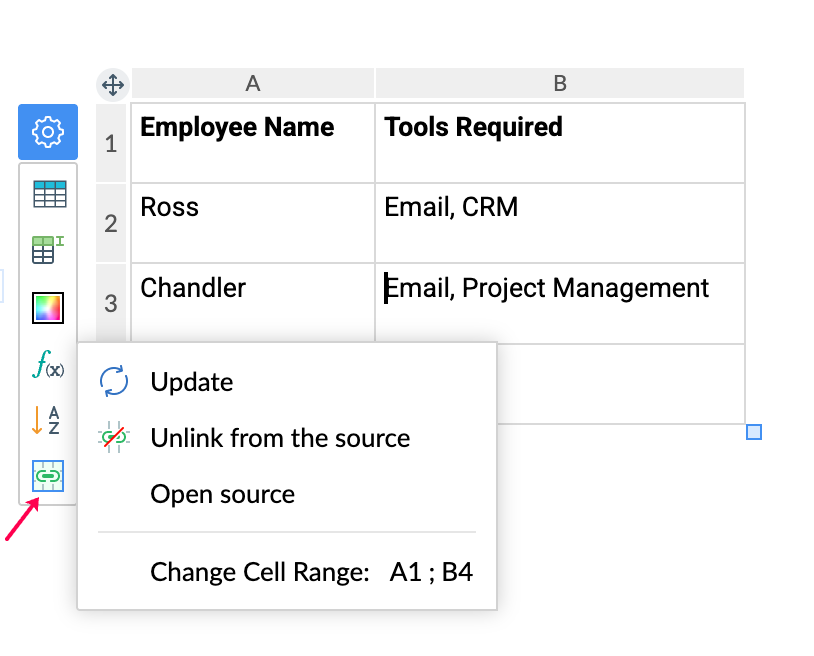Click the settings gear icon
This screenshot has width=814, height=656.
coord(48,132)
